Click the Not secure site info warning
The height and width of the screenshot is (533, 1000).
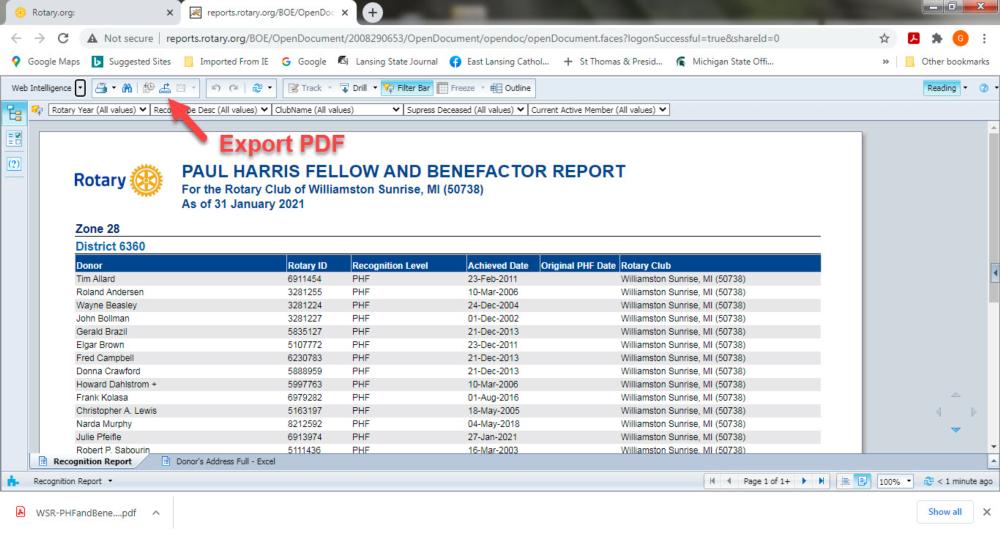click(x=120, y=38)
